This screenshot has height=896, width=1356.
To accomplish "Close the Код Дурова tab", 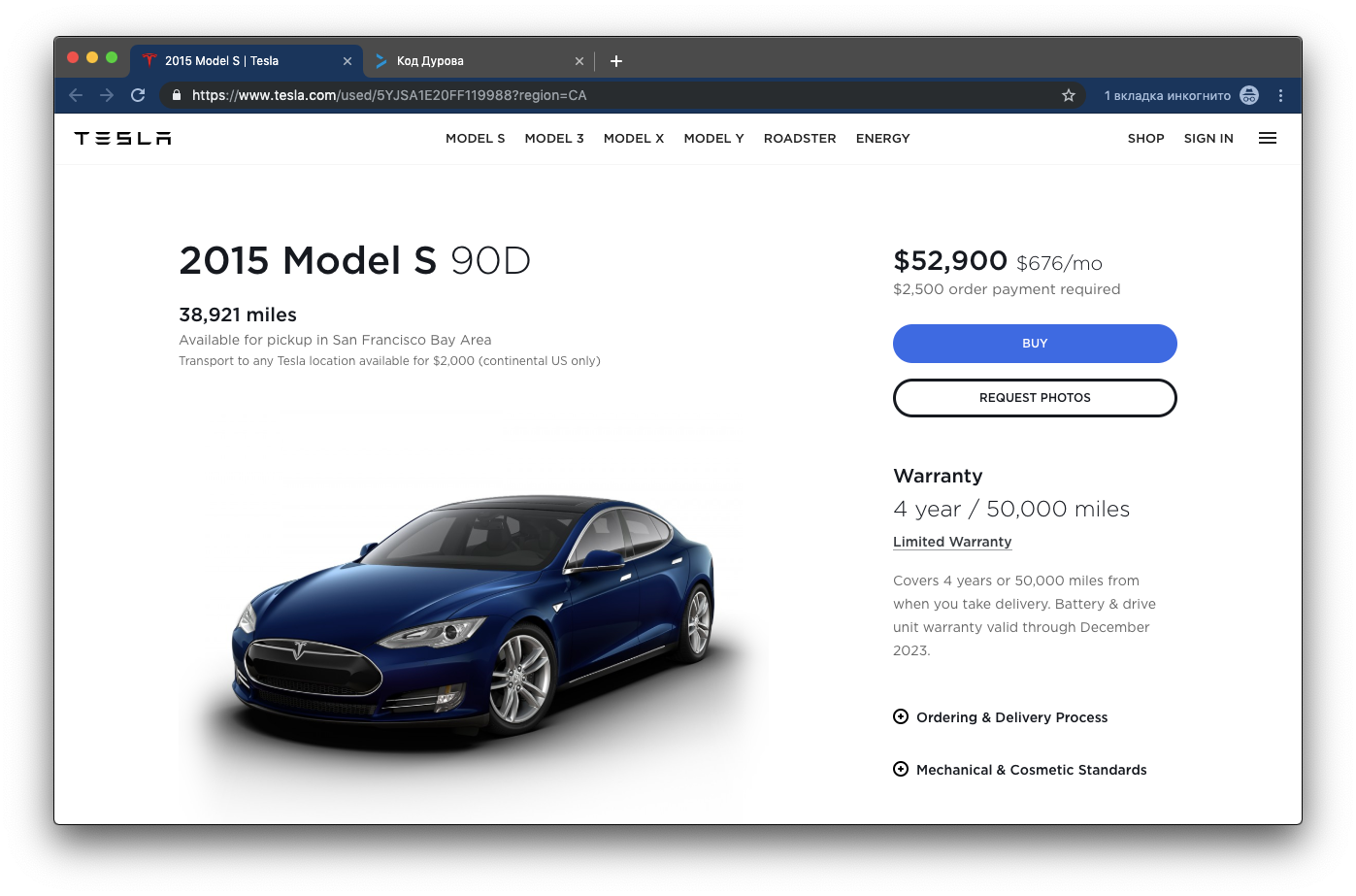I will (579, 61).
